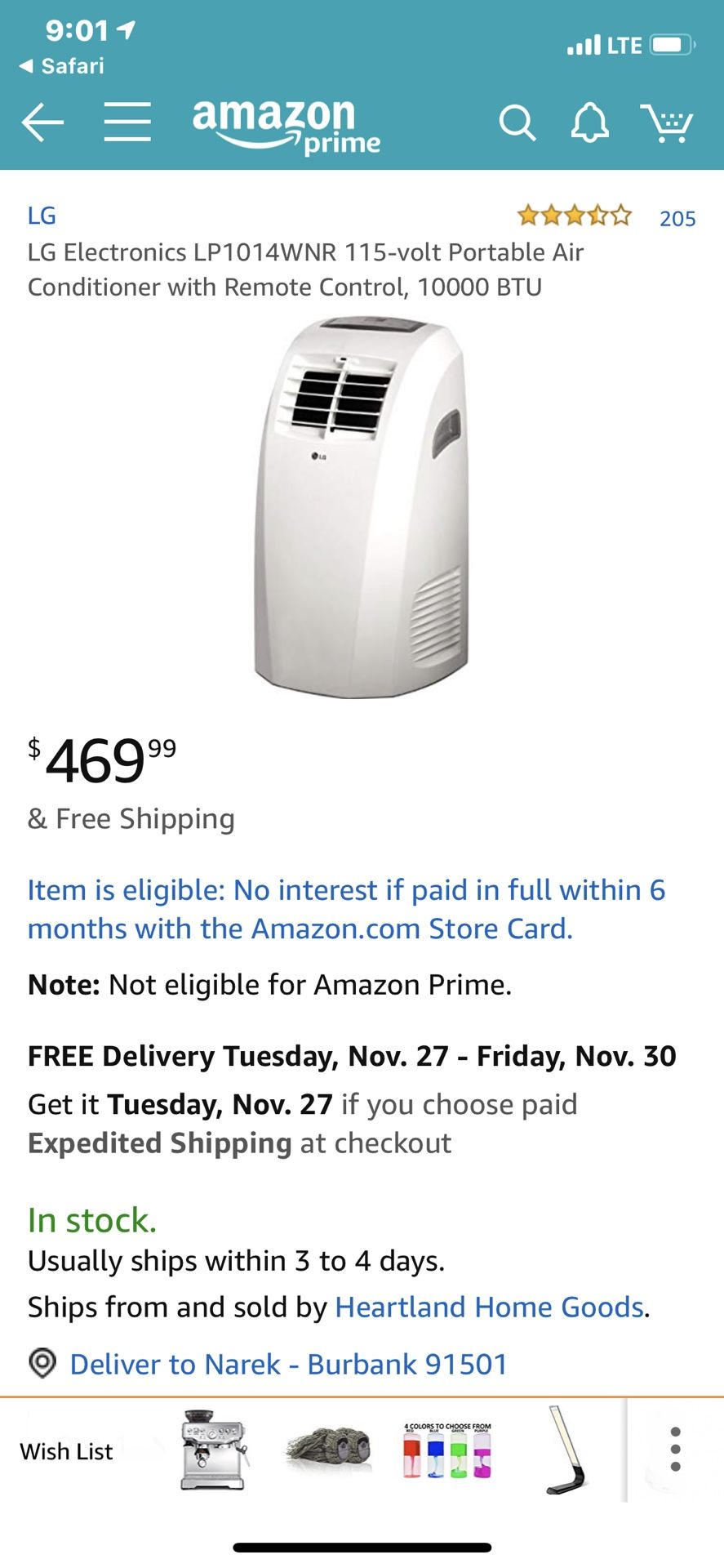Tap the air conditioner product image
This screenshot has width=724, height=1568.
(x=362, y=508)
